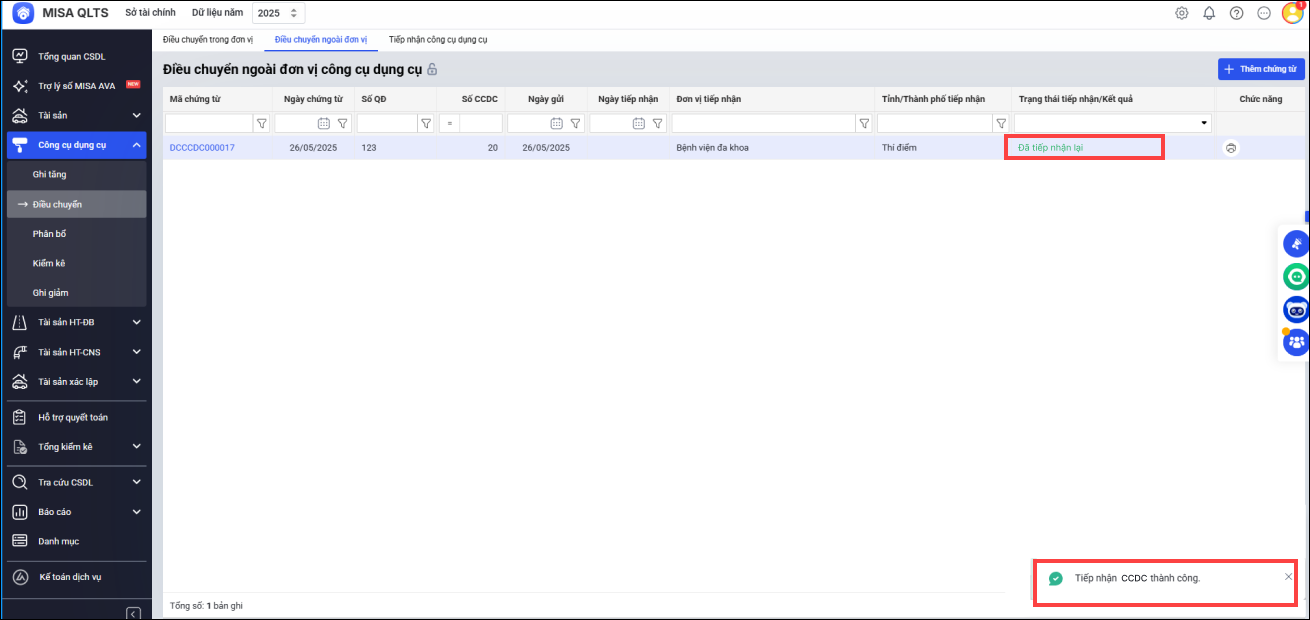Click the Thêm chứng từ button
The width and height of the screenshot is (1310, 620).
pos(1260,69)
